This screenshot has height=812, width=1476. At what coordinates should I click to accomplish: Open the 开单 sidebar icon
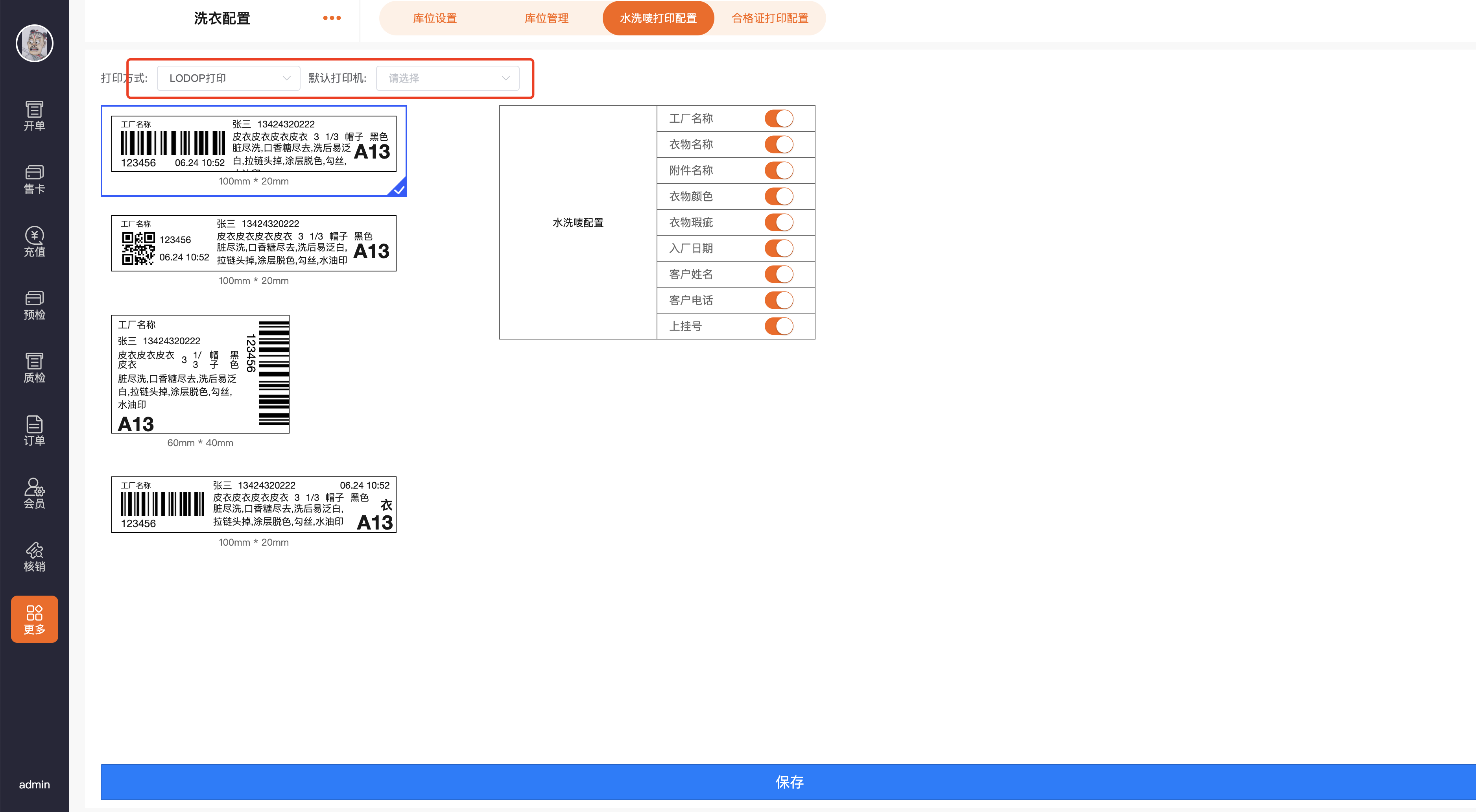(34, 116)
